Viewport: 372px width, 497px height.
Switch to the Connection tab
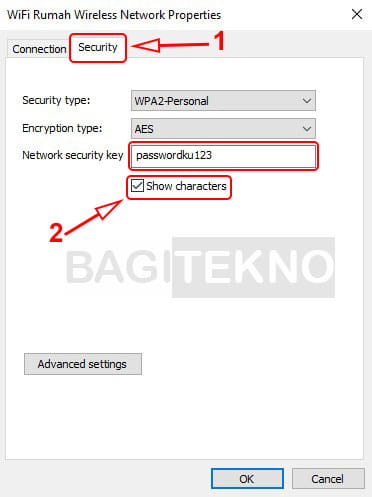(x=38, y=49)
